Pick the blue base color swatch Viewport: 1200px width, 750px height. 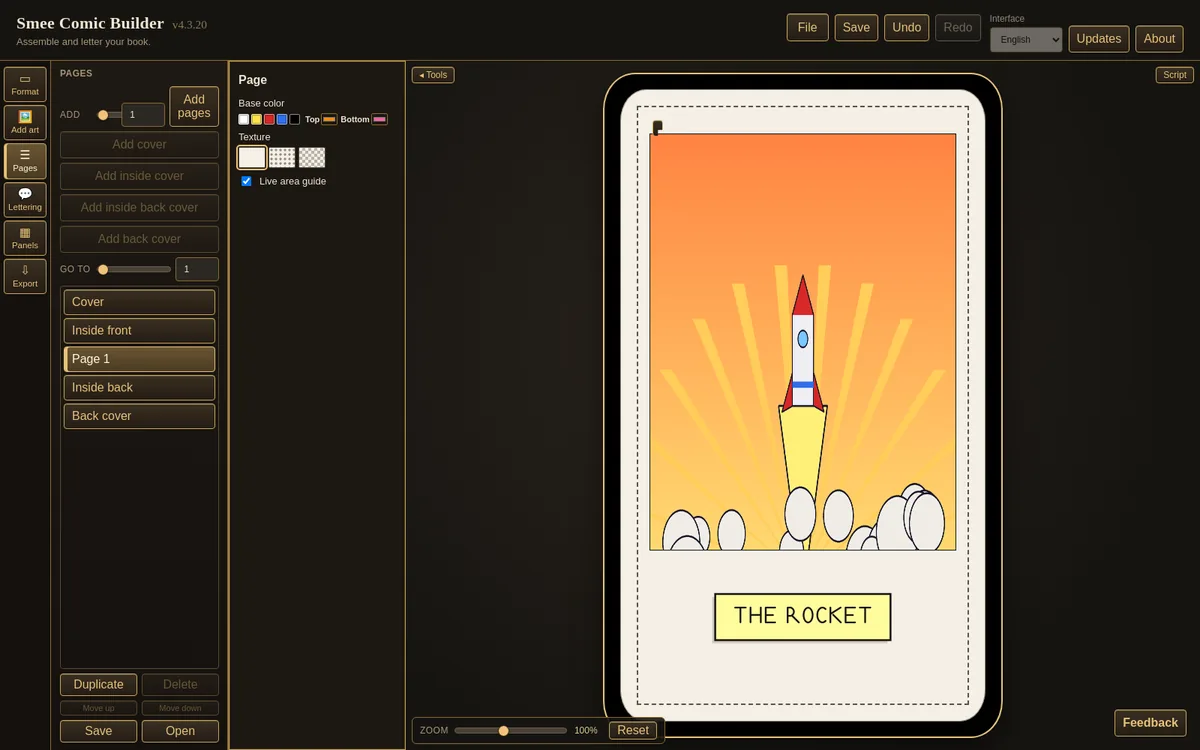point(282,119)
